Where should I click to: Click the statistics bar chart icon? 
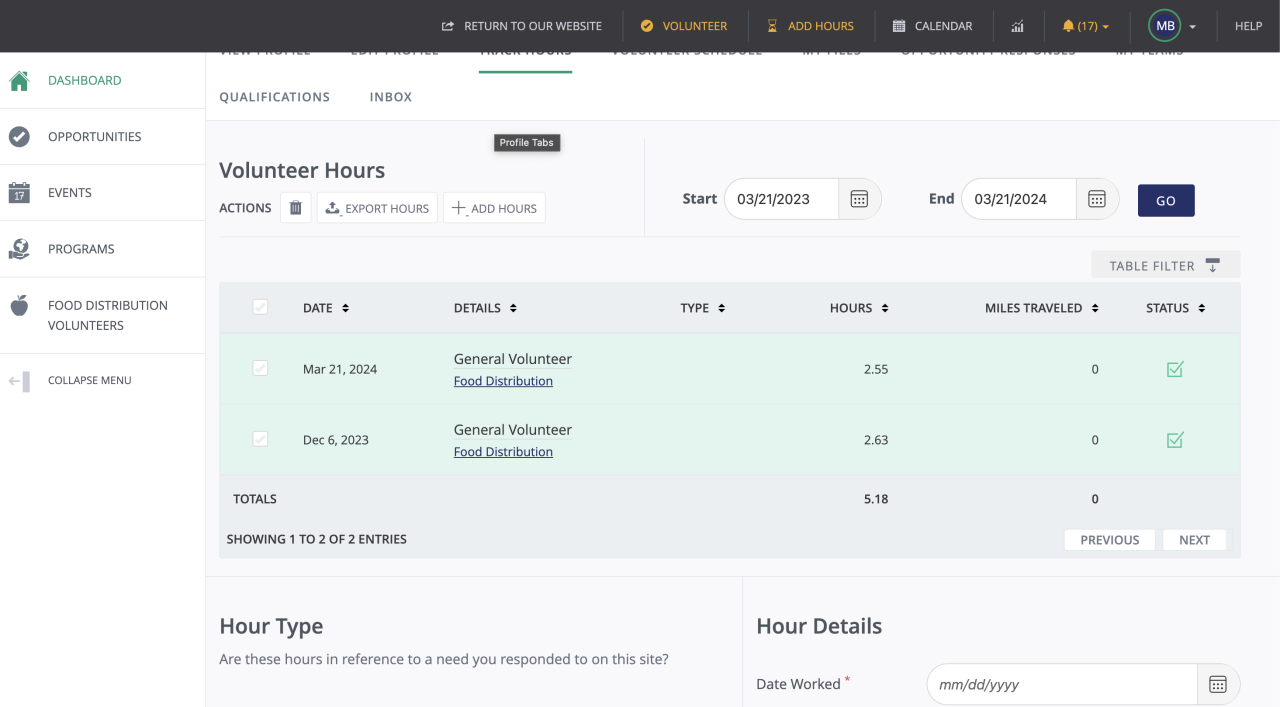click(1017, 26)
